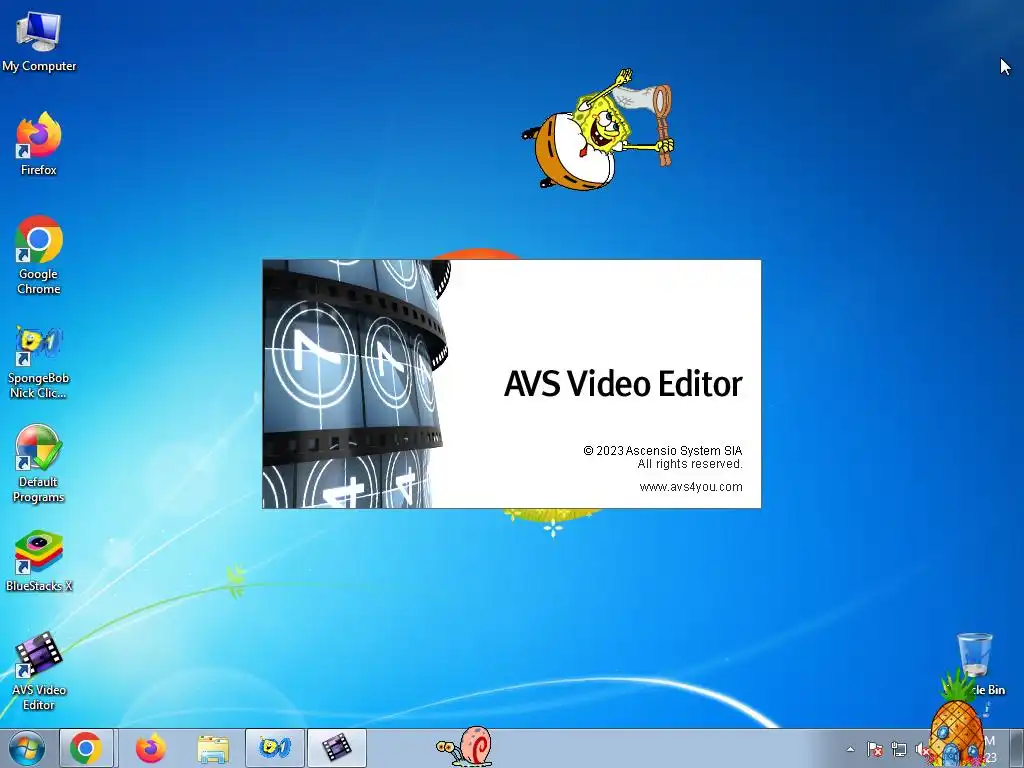This screenshot has width=1024, height=768.
Task: Open the Action Center flag tray icon
Action: [x=874, y=749]
